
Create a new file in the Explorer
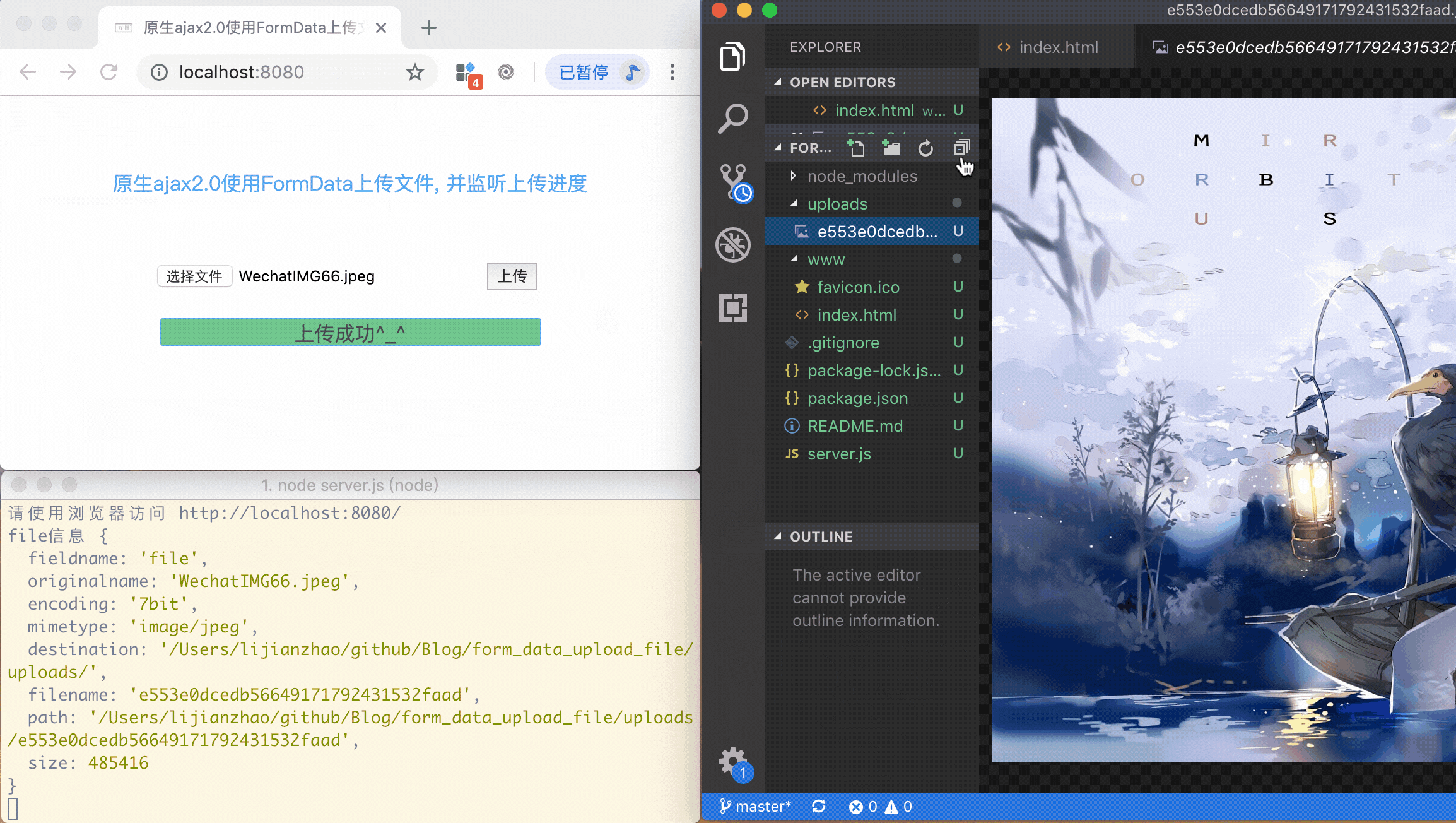(x=856, y=147)
